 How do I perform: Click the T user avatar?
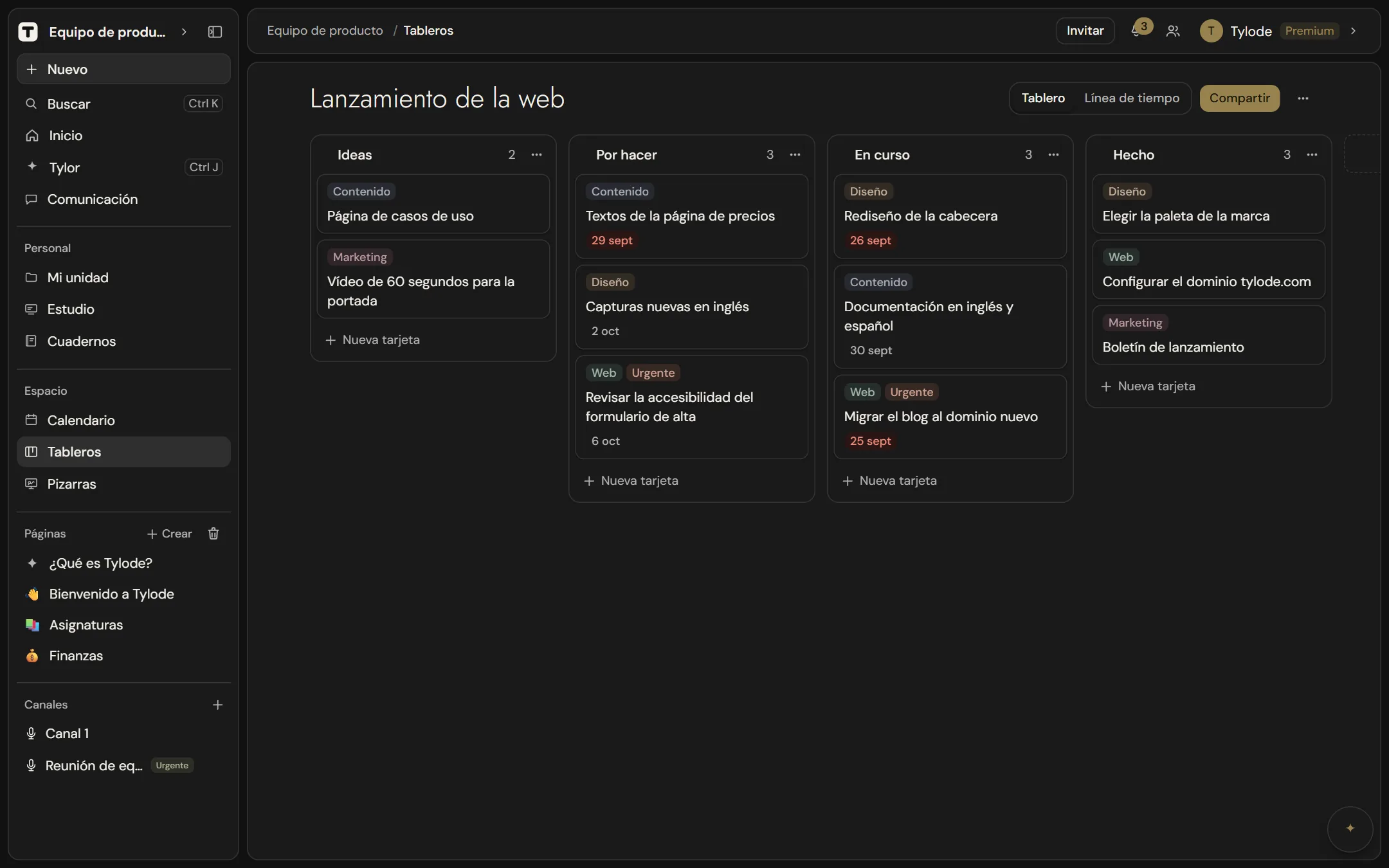(1211, 31)
